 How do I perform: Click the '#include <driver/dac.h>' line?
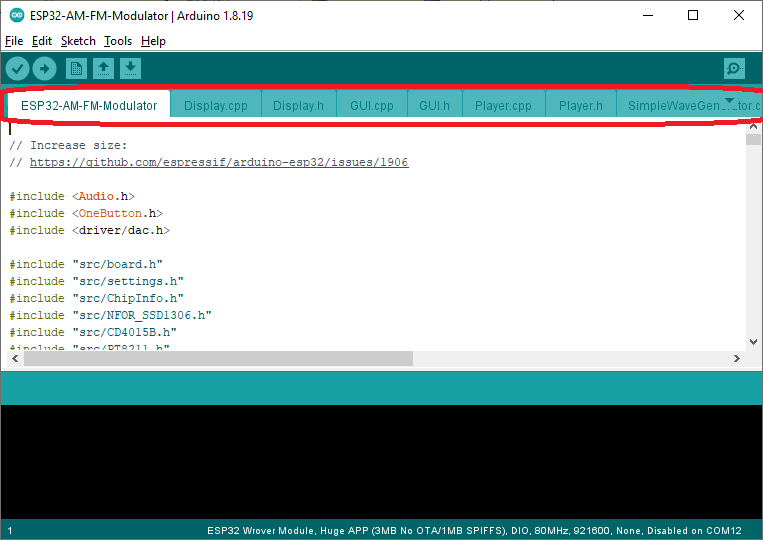pyautogui.click(x=90, y=230)
